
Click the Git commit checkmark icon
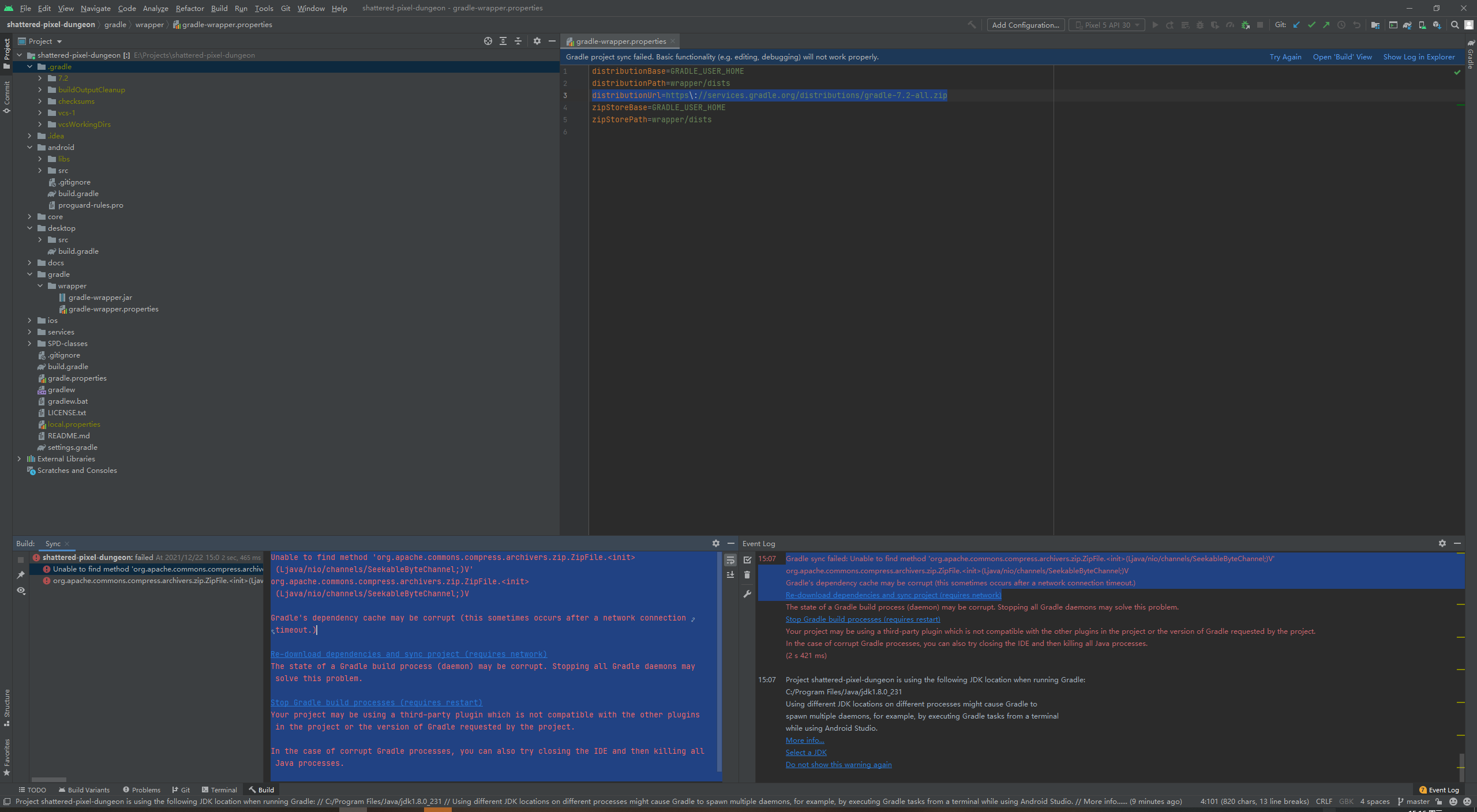click(x=1312, y=25)
